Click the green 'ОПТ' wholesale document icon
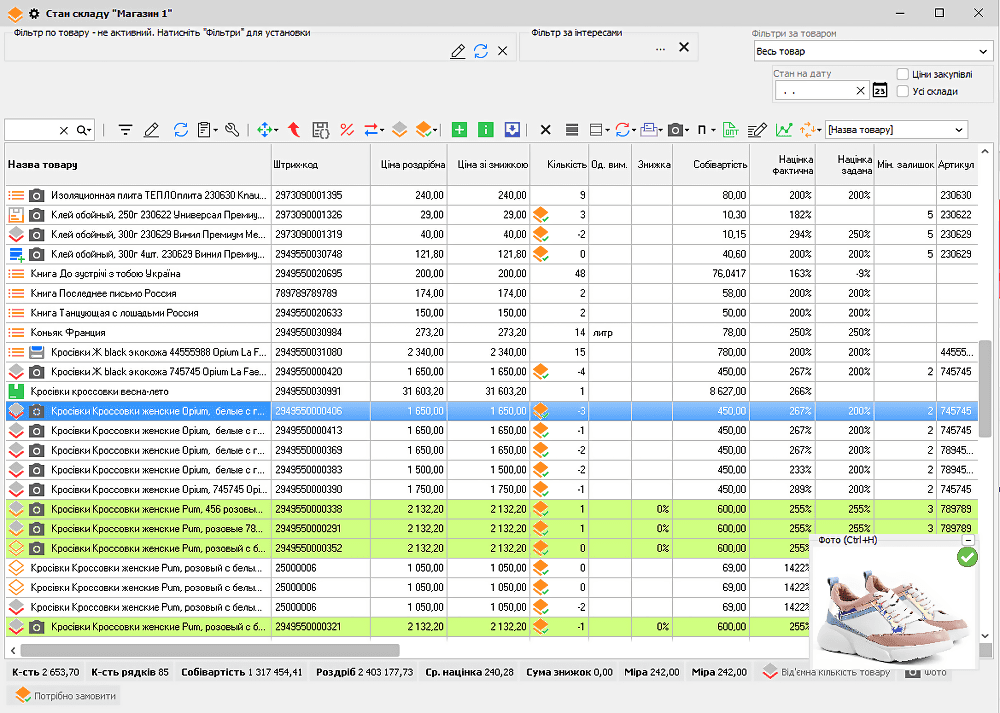 [731, 130]
